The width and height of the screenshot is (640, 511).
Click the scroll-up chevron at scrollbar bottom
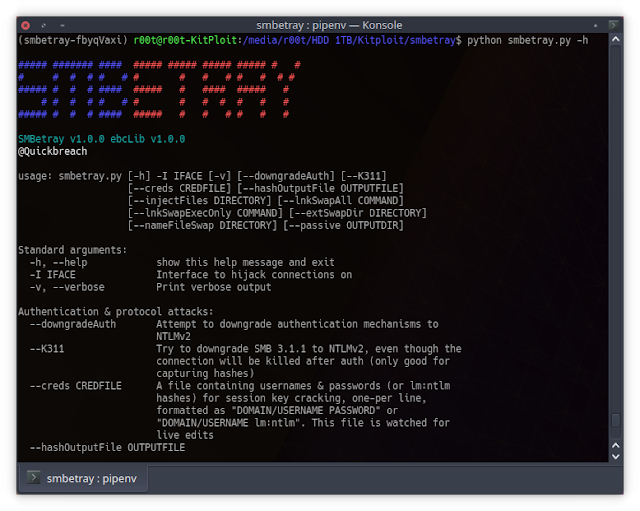coord(616,445)
